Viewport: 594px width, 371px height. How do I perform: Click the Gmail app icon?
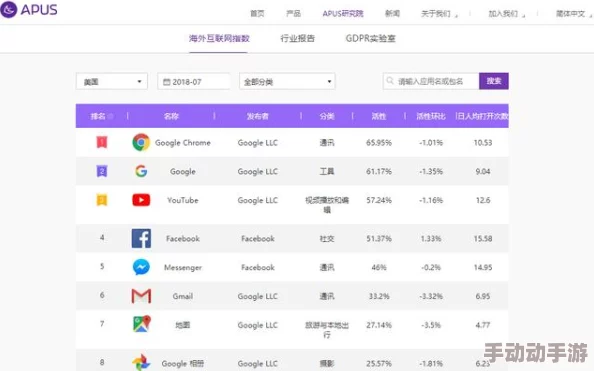pyautogui.click(x=141, y=296)
